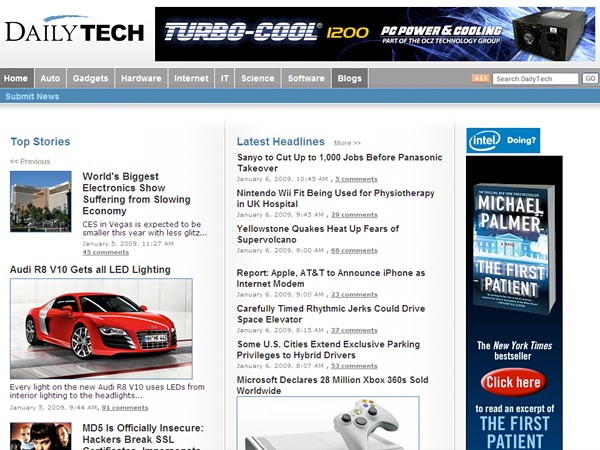Open Rhythmic Jerks Space Elevator headline
Screen dimensions: 600x450
click(331, 314)
